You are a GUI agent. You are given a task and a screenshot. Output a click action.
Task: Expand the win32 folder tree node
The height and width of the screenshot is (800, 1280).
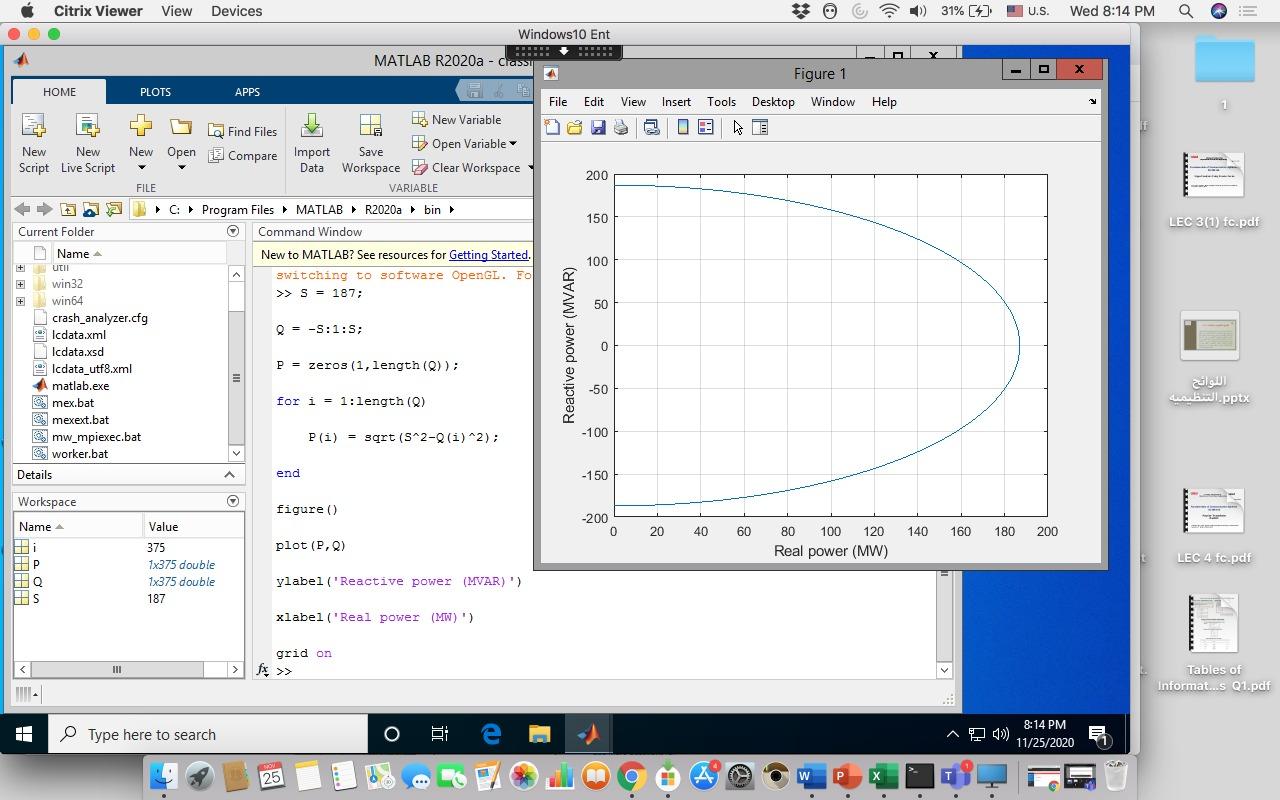(x=20, y=284)
